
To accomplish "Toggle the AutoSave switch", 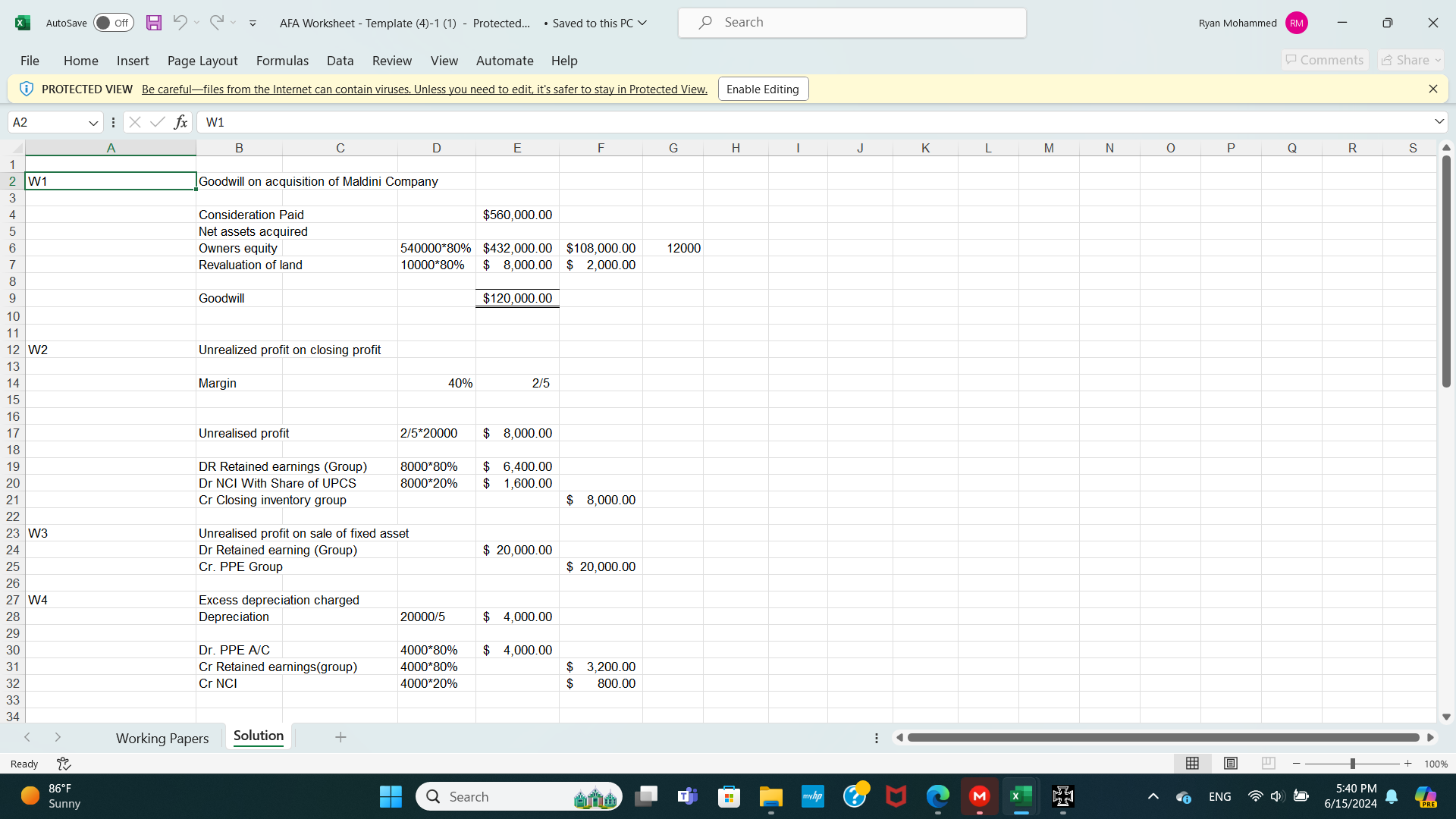I will (x=113, y=23).
